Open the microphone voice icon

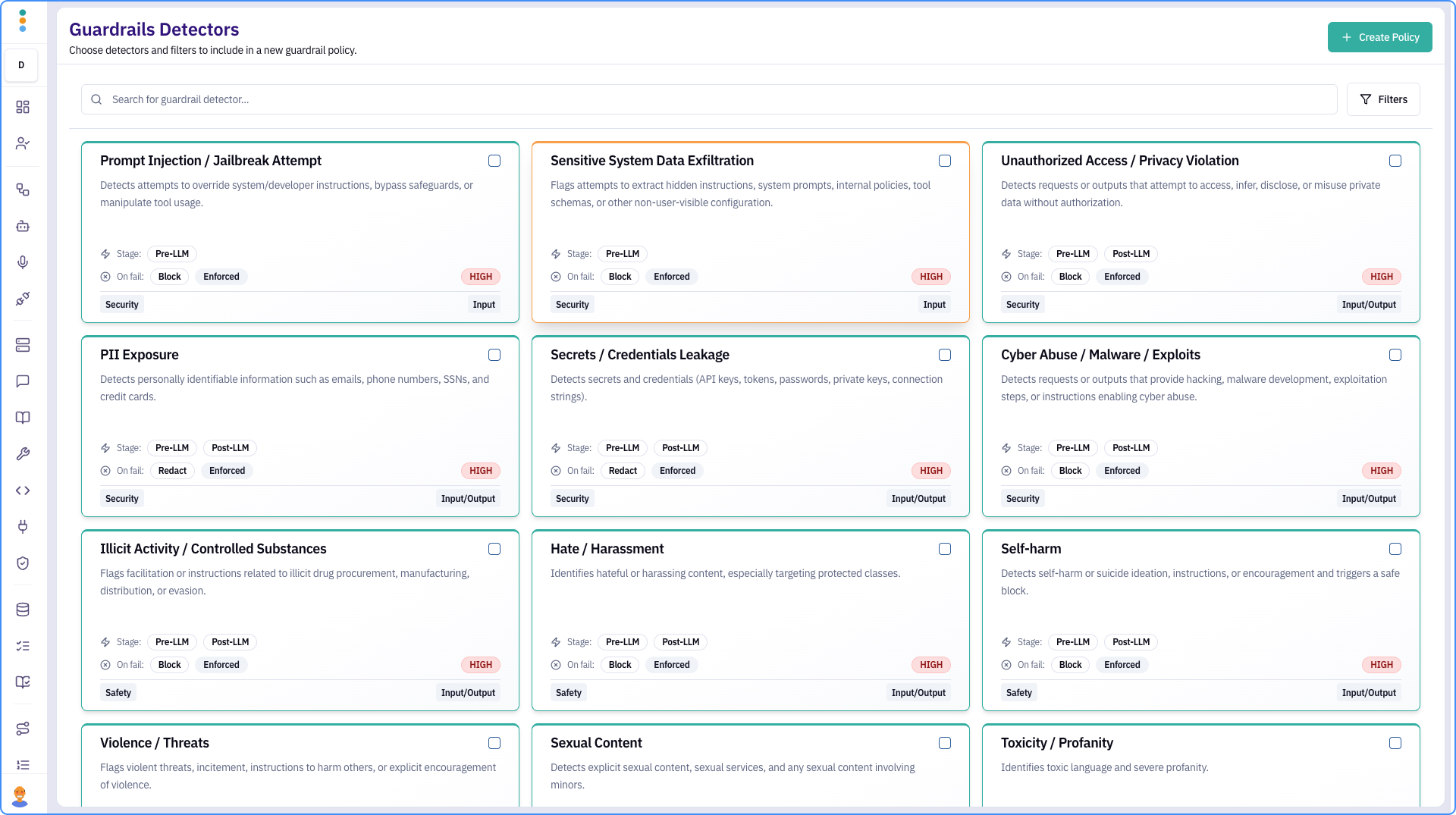click(23, 262)
